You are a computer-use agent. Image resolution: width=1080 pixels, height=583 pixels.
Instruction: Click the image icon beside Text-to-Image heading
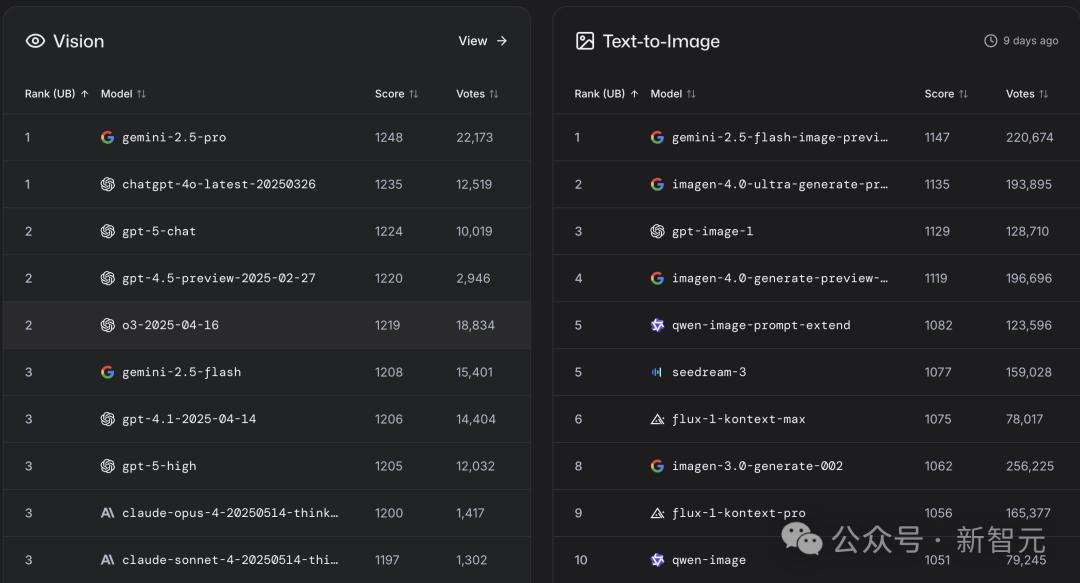pos(585,41)
